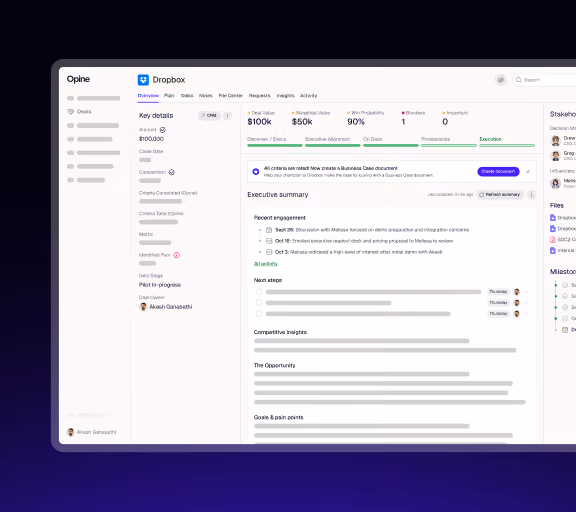This screenshot has width=576, height=512.
Task: Open the Executive summary three-dot menu
Action: 531,195
